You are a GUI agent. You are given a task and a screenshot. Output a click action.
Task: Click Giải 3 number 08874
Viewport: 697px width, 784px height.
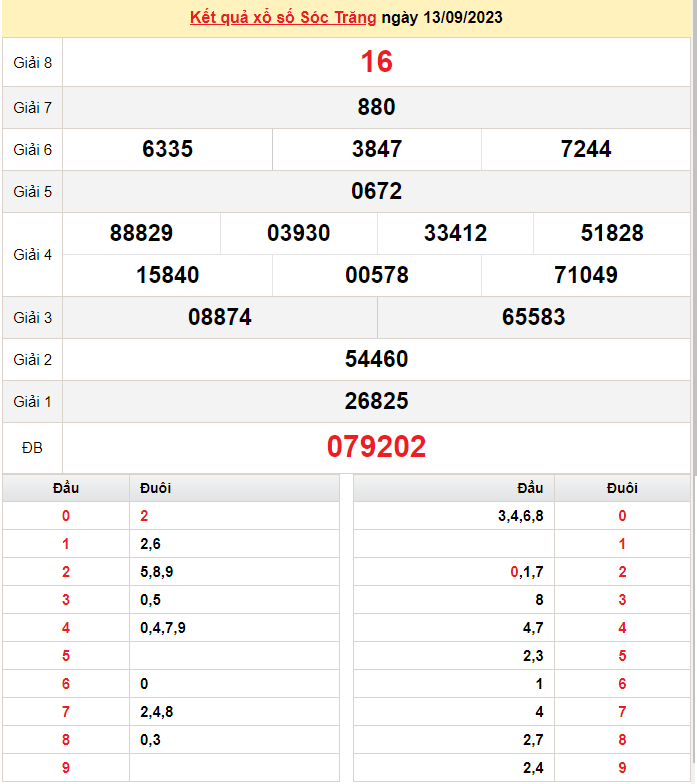[x=220, y=317]
